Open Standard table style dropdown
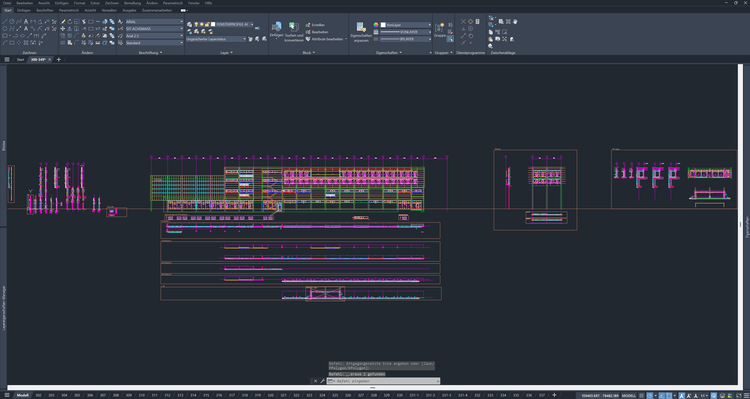 pos(154,43)
